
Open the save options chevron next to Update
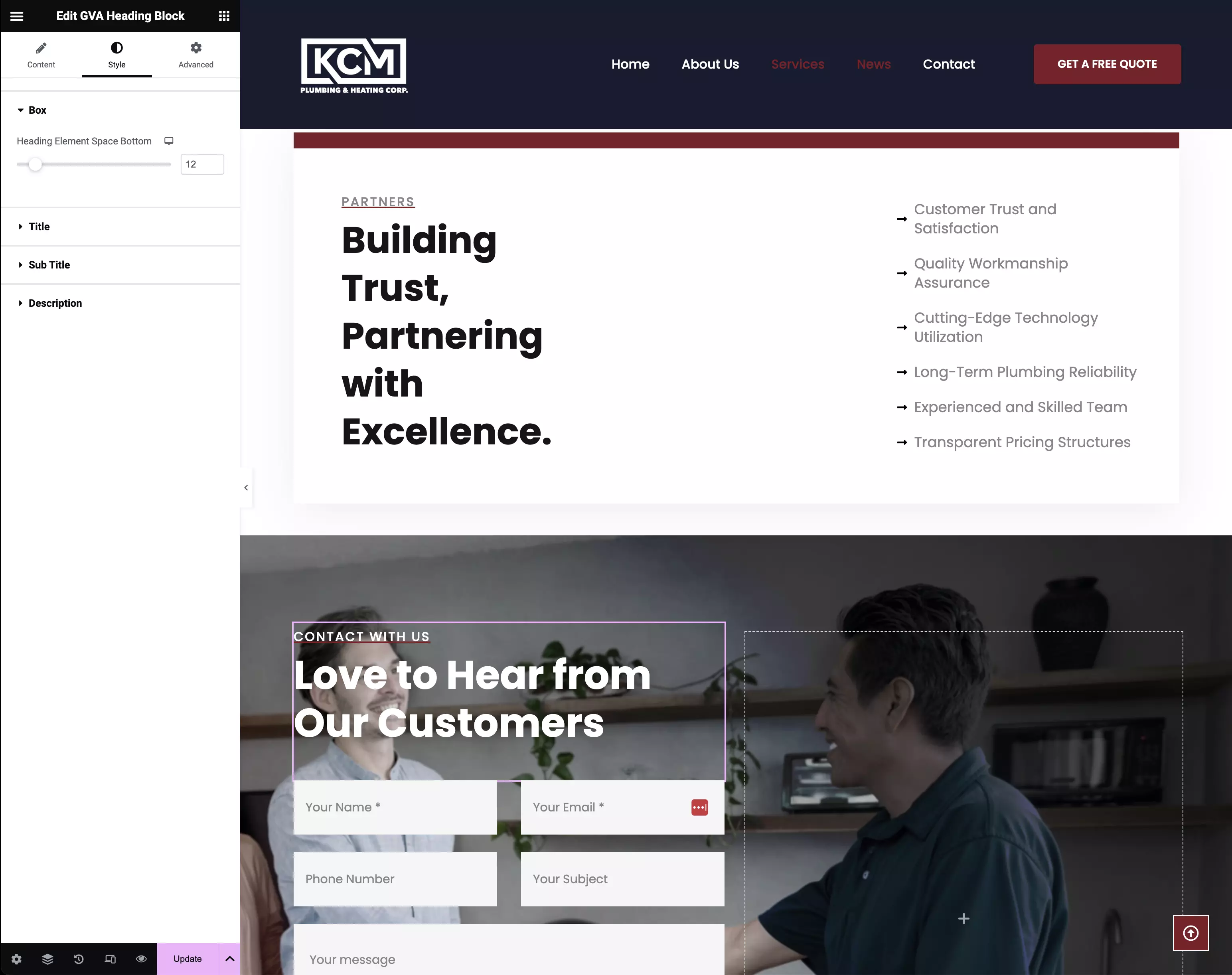click(229, 959)
